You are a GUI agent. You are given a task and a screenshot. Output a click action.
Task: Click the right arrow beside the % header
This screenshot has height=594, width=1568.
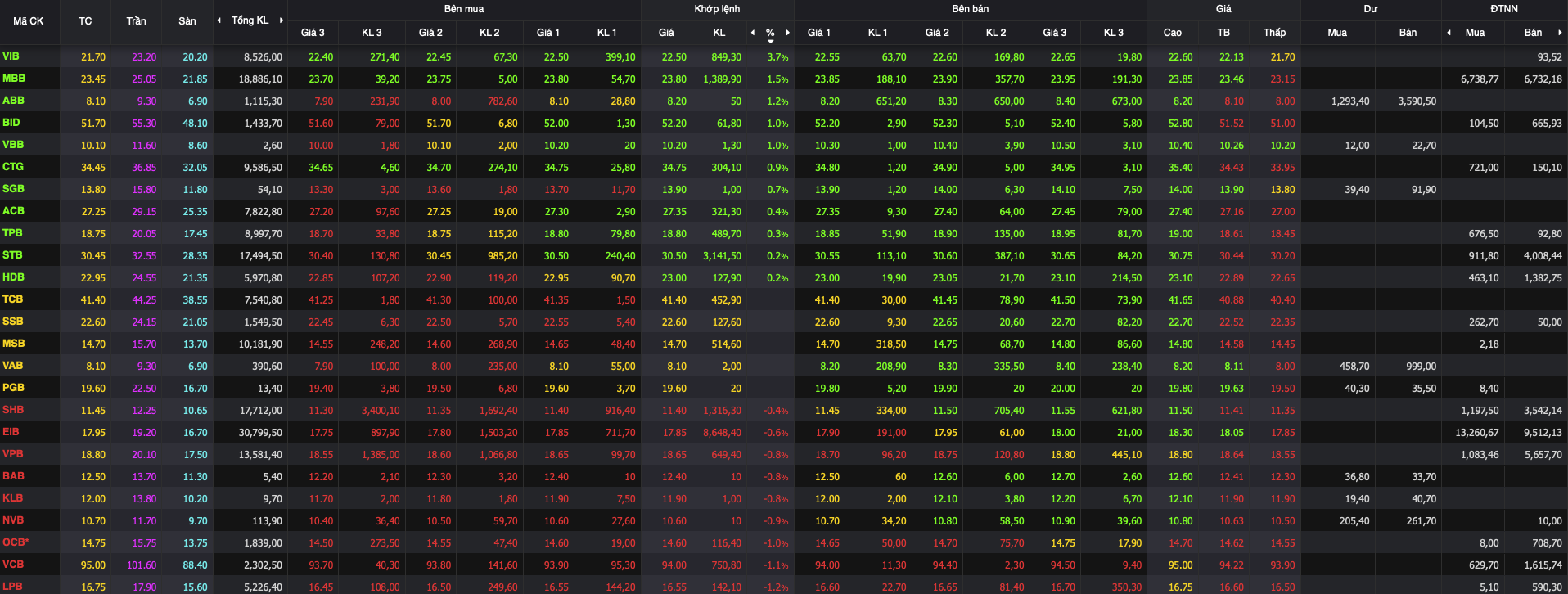[788, 33]
